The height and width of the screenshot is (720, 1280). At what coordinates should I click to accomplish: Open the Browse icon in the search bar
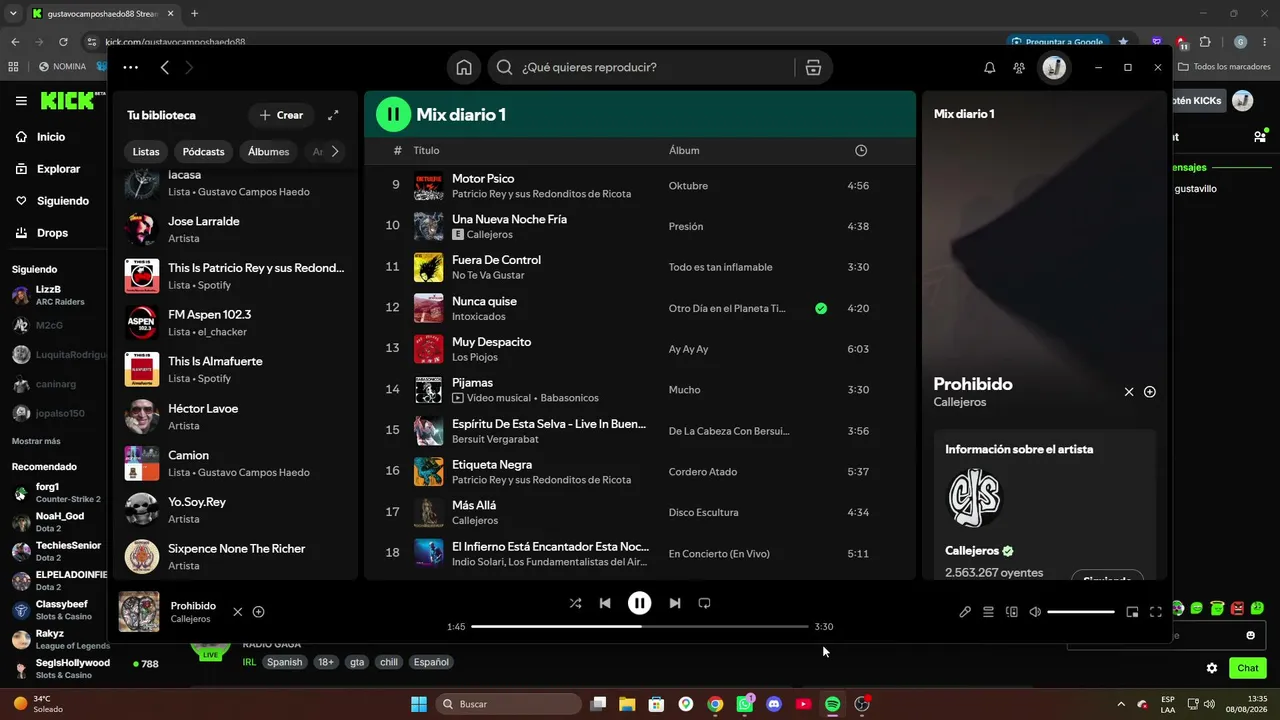813,68
